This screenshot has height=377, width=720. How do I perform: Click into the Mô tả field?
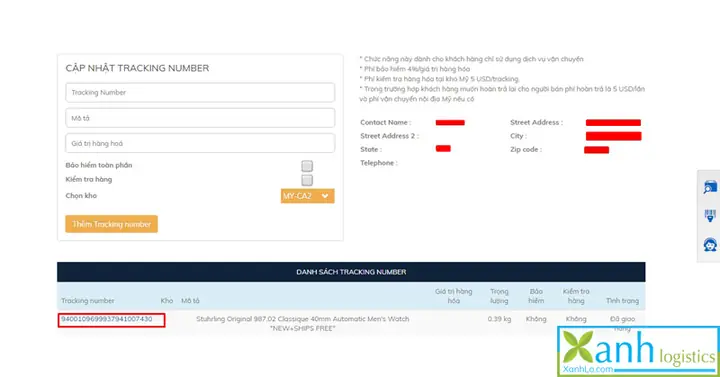coord(200,118)
